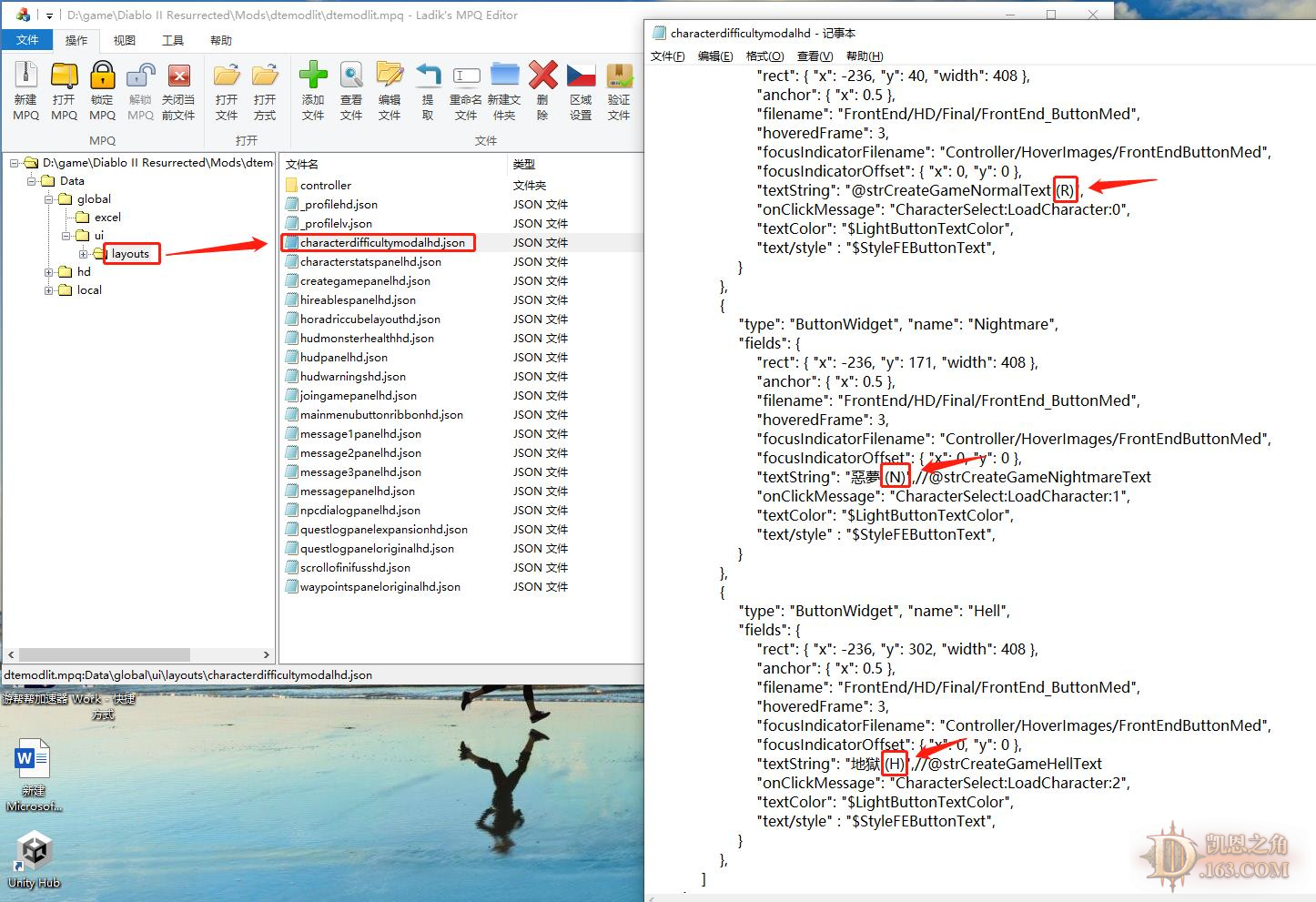Click the 锁定 MPQ padlock icon

coord(102,76)
